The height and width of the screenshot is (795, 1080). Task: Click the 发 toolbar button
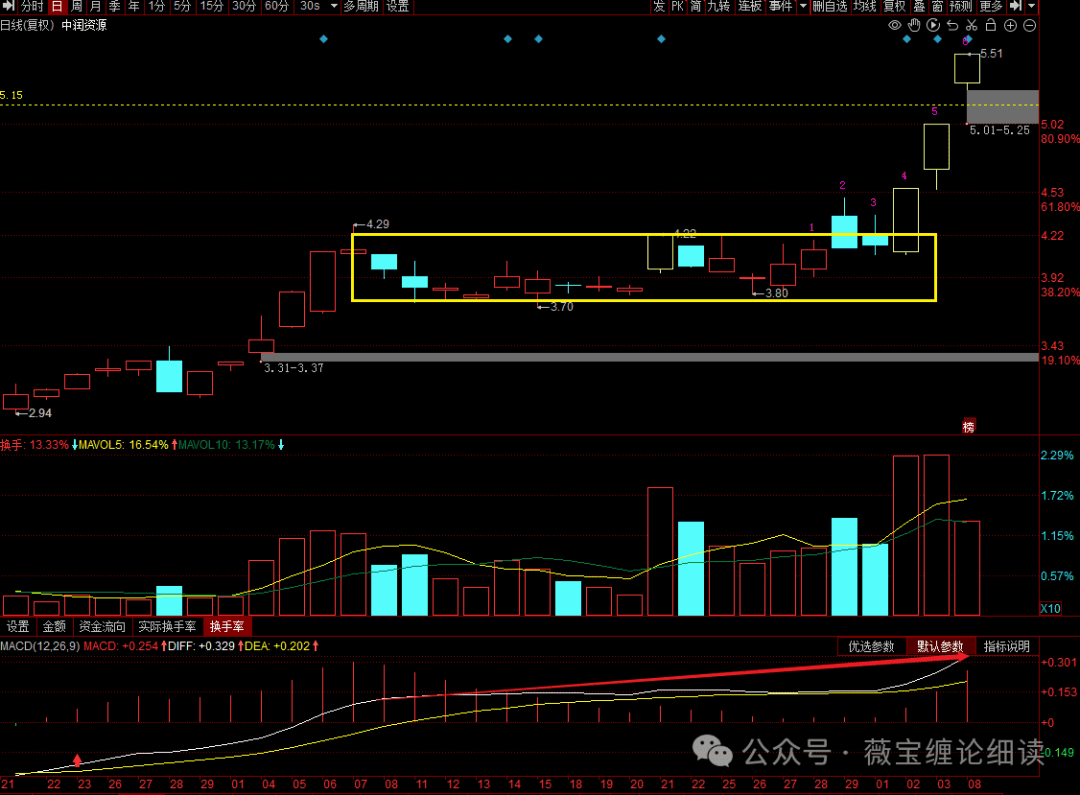(x=658, y=6)
